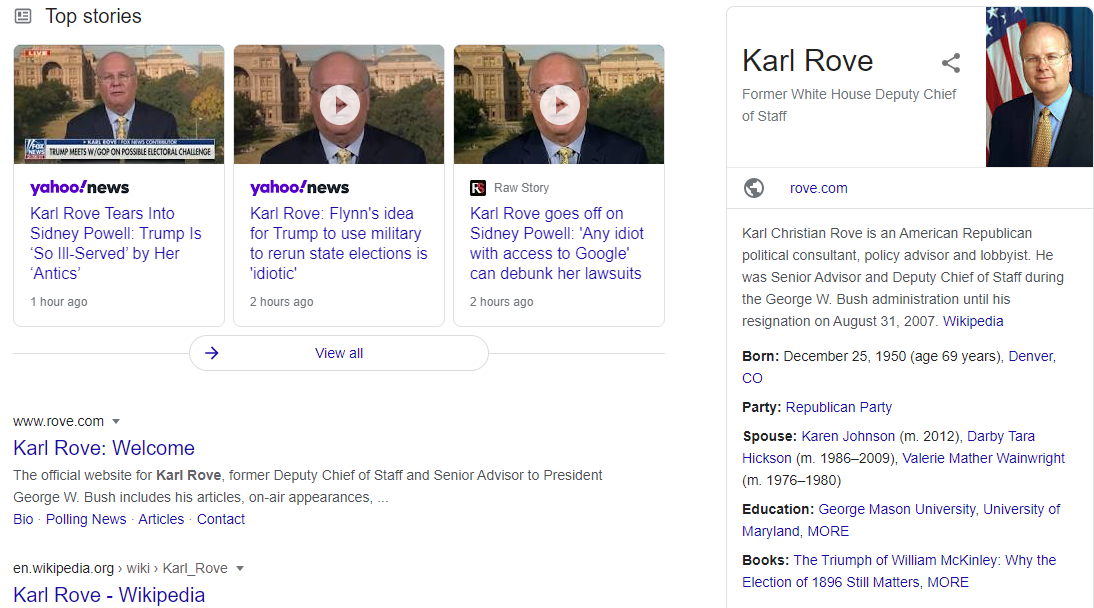Image resolution: width=1094 pixels, height=608 pixels.
Task: Open the Bio sitelink
Action: point(23,519)
